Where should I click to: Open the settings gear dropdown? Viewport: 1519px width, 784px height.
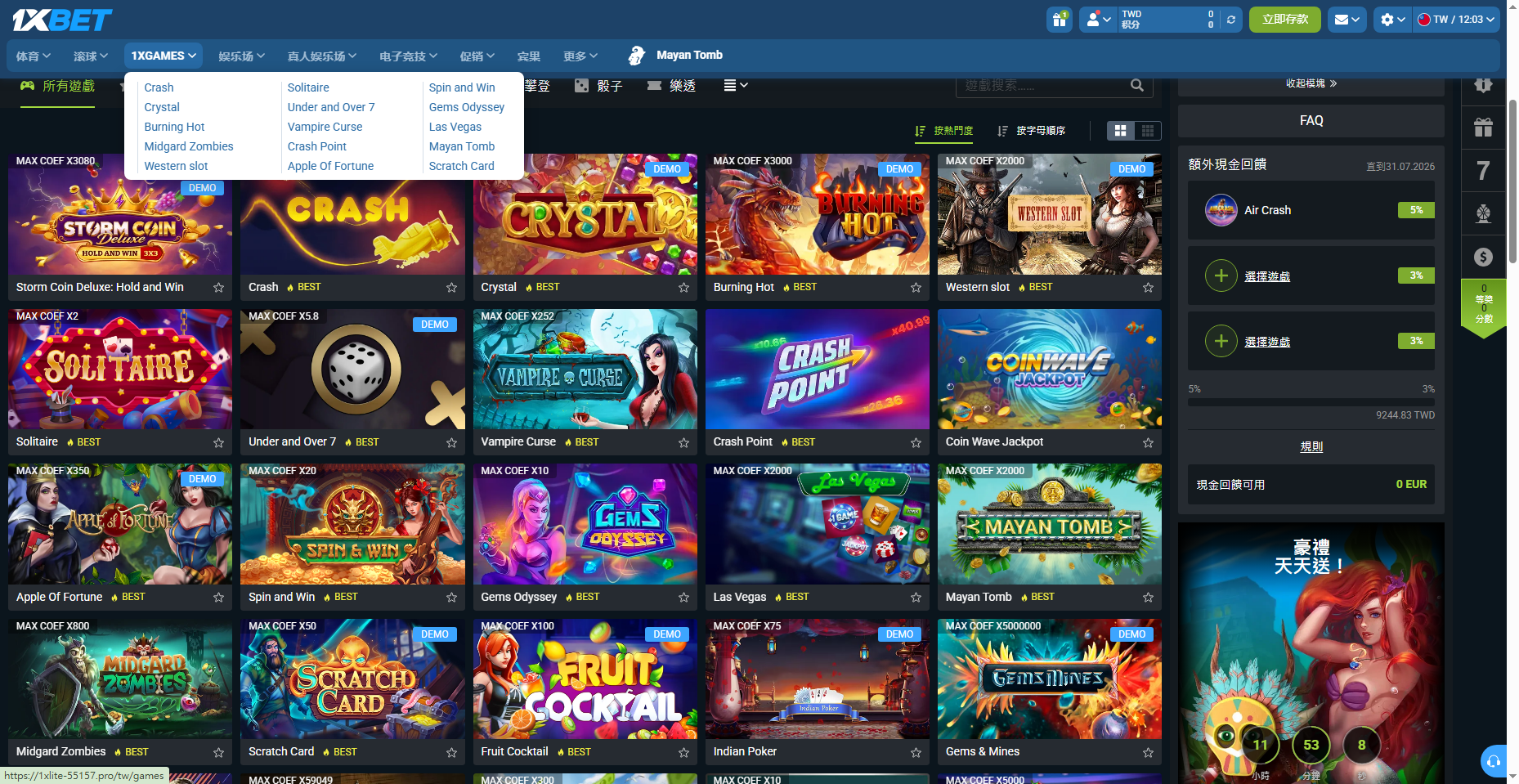point(1392,20)
